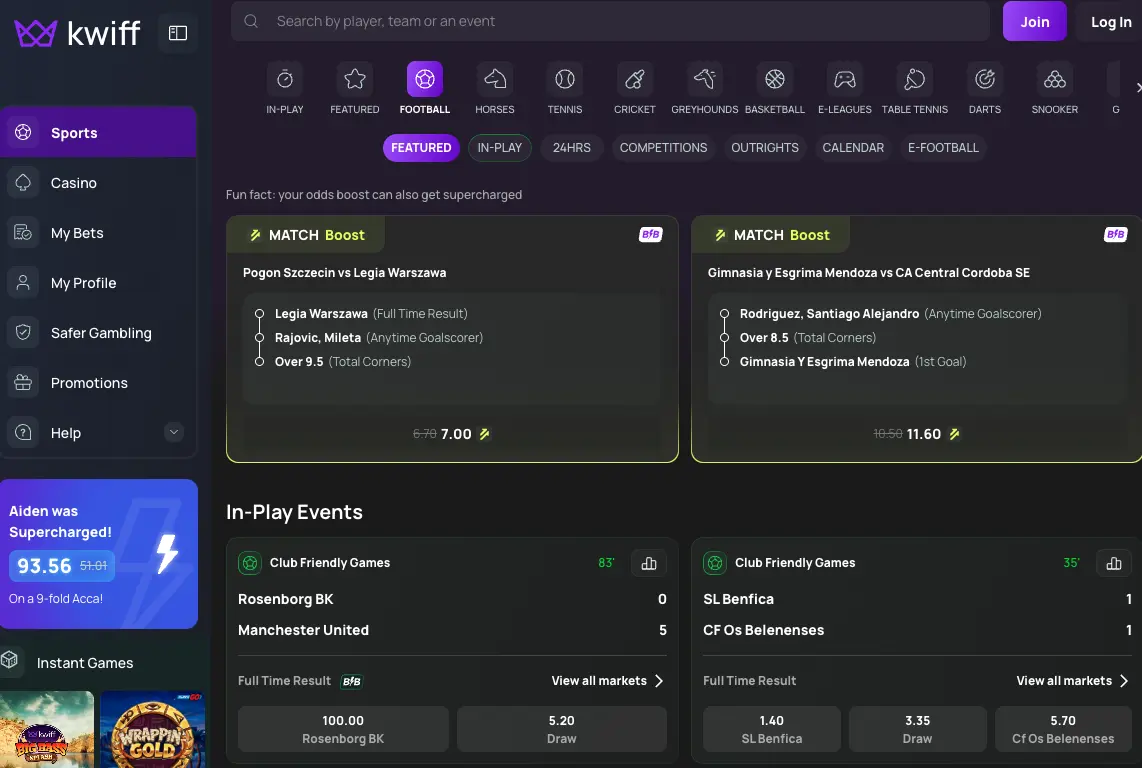
Task: Select the Table Tennis sport icon
Action: tap(915, 79)
